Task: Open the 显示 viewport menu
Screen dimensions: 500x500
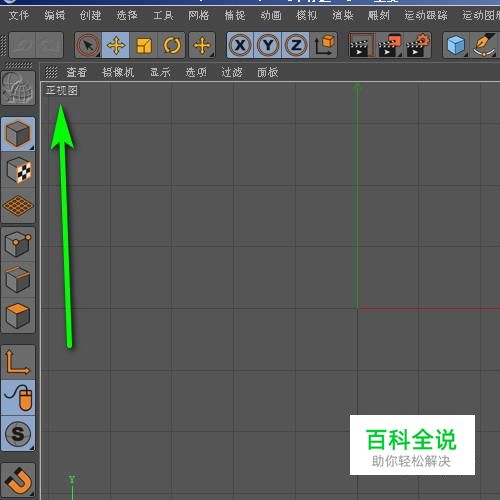Action: tap(160, 72)
